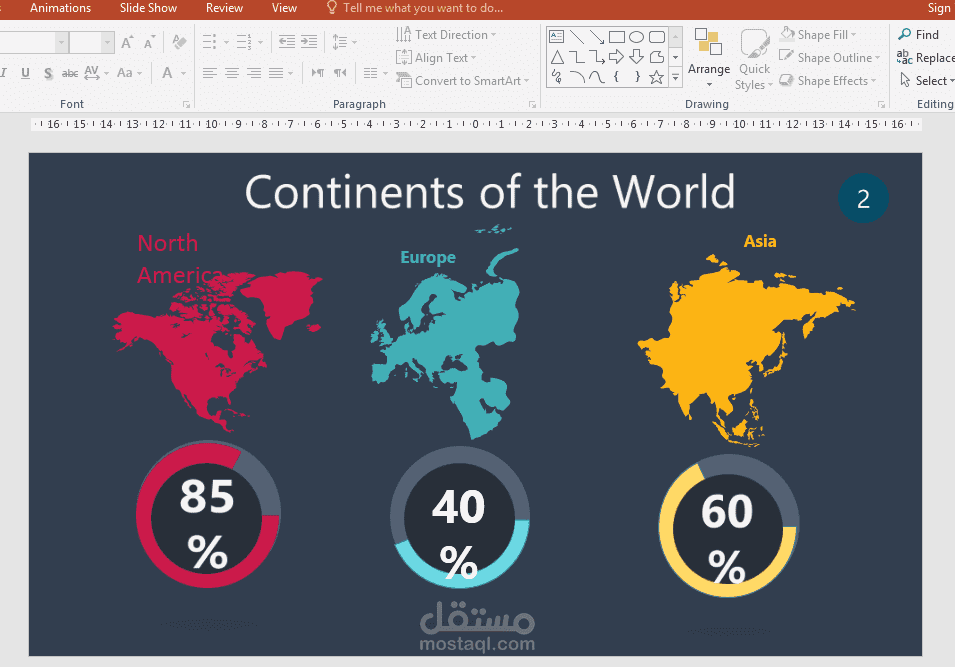This screenshot has width=955, height=667.
Task: Toggle Underline formatting
Action: (25, 73)
